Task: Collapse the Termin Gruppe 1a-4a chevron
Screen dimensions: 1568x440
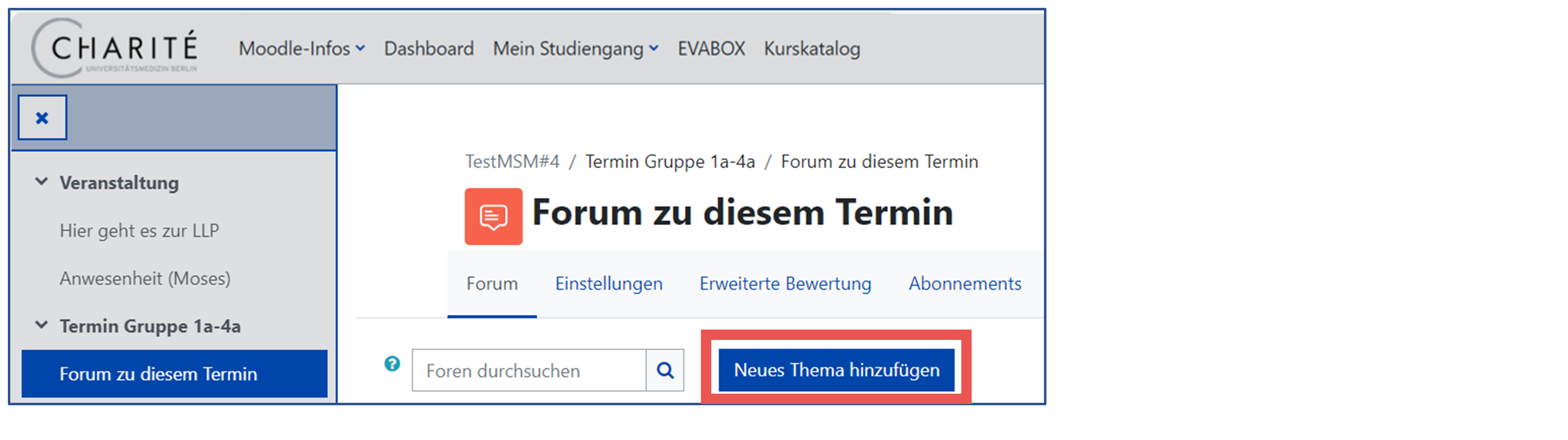Action: (x=41, y=325)
